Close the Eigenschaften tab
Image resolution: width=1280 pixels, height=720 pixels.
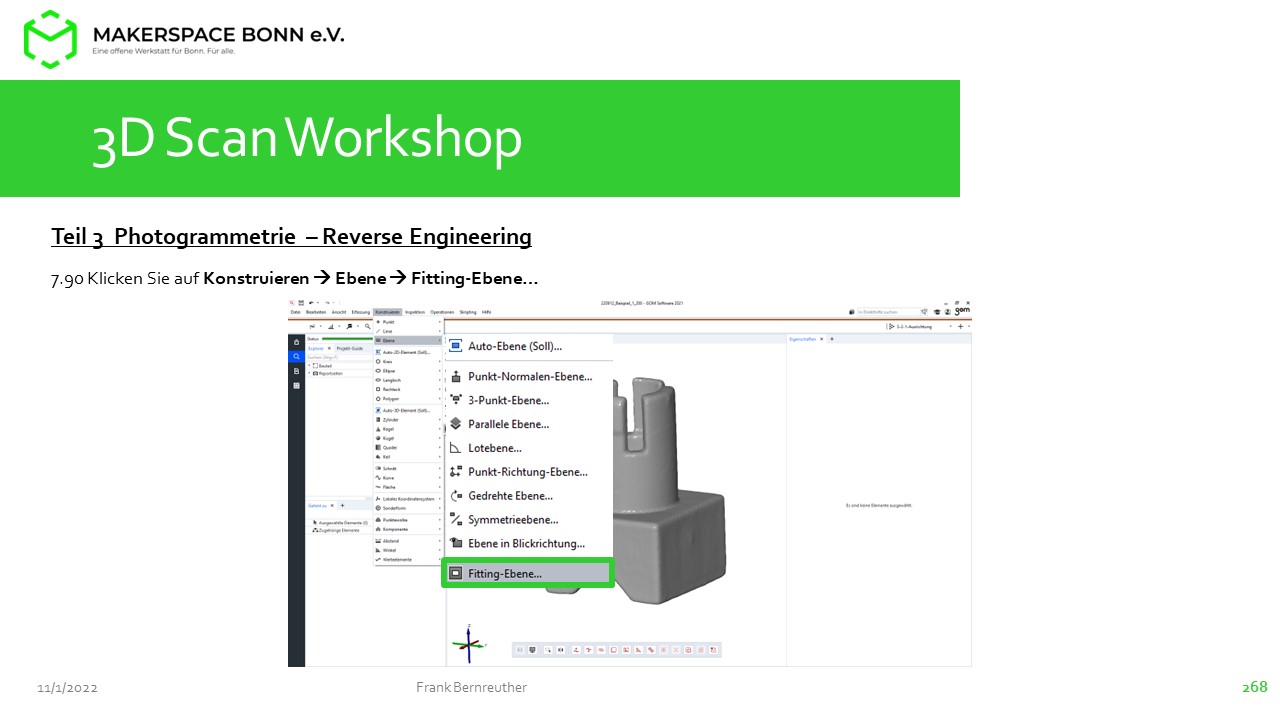821,339
